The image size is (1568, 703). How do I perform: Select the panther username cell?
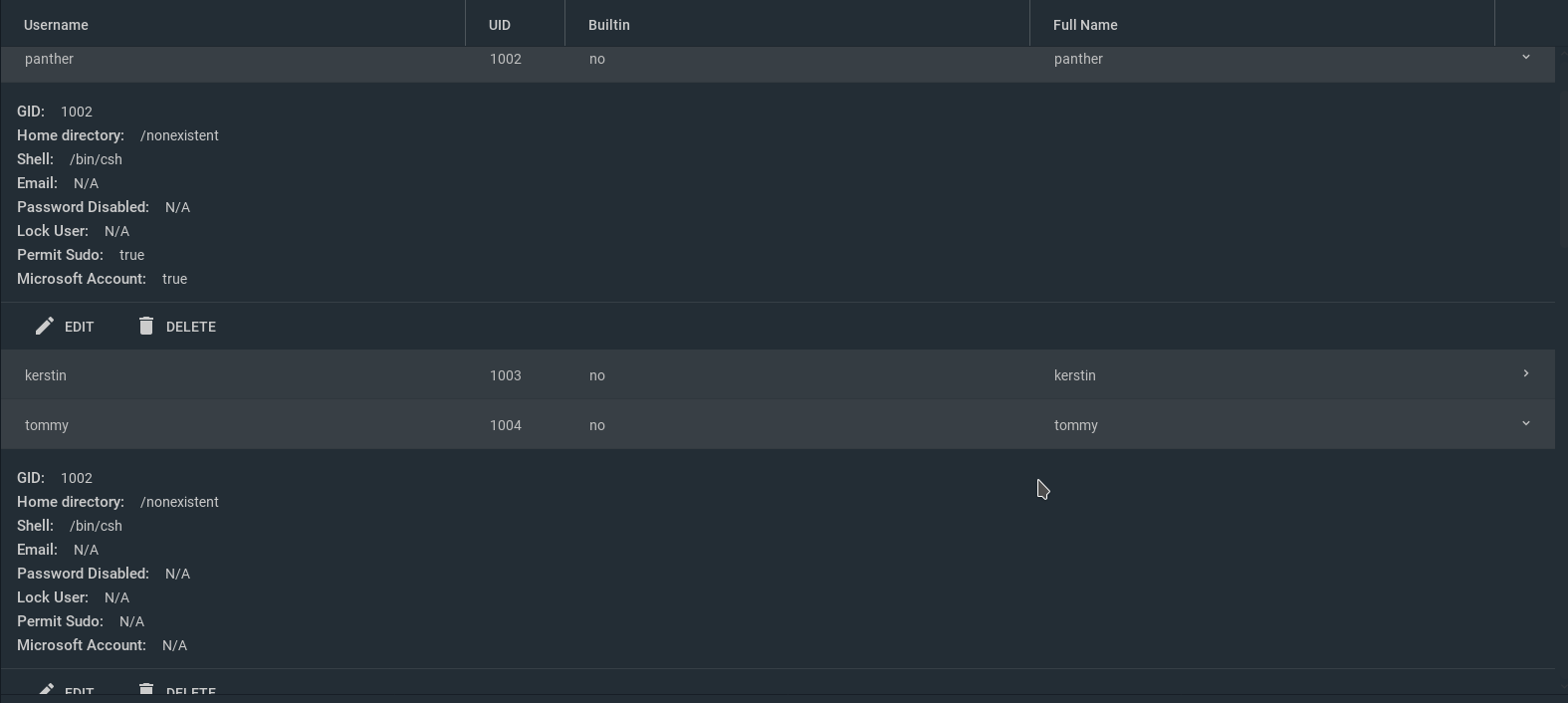pos(49,59)
